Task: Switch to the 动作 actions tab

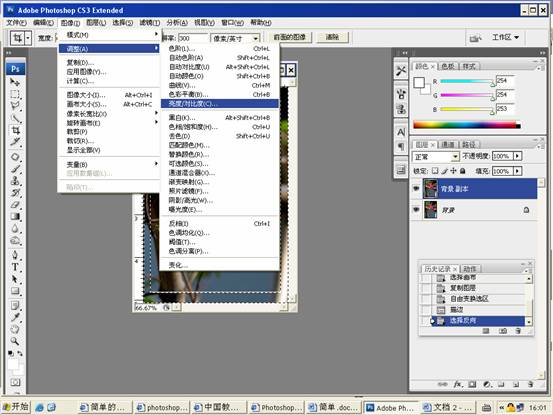Action: point(470,269)
